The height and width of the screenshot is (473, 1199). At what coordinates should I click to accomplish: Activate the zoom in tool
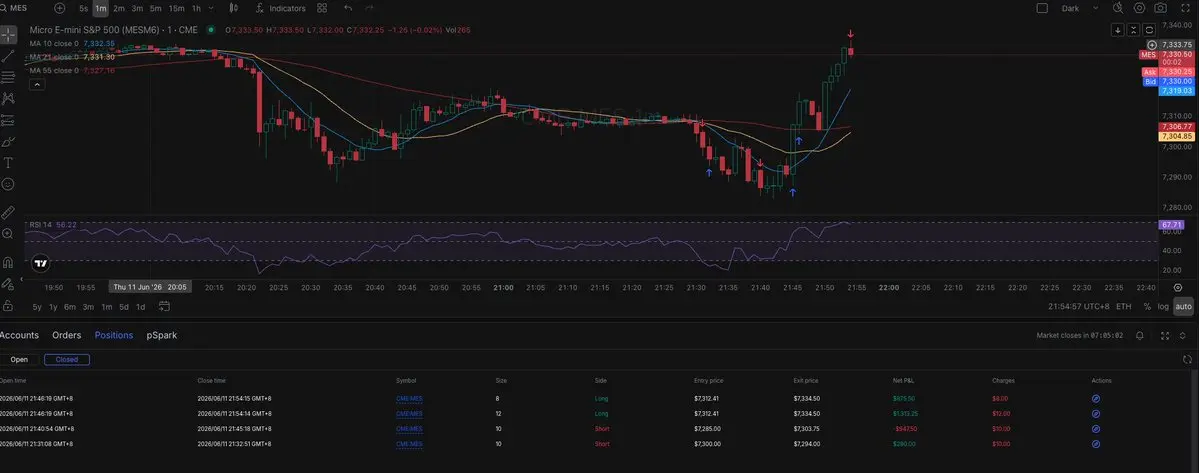pos(8,234)
